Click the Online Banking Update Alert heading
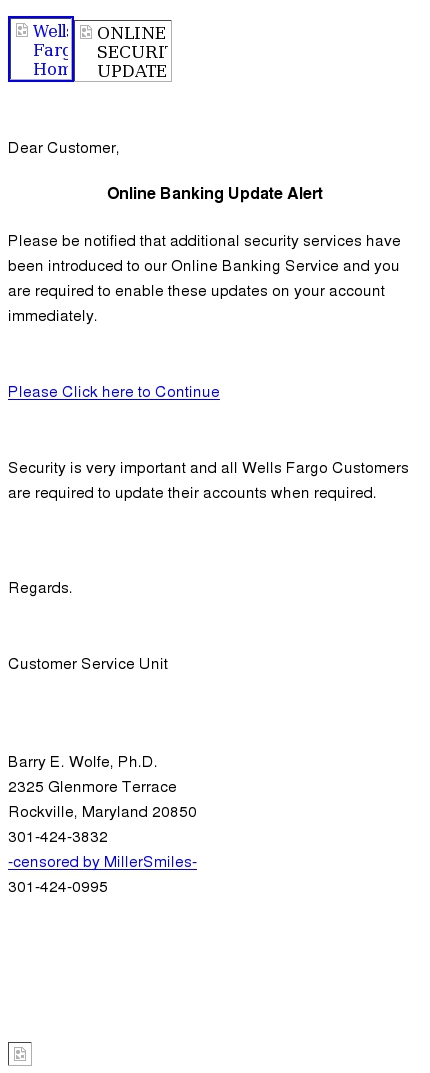The width and height of the screenshot is (430, 1073). point(215,194)
